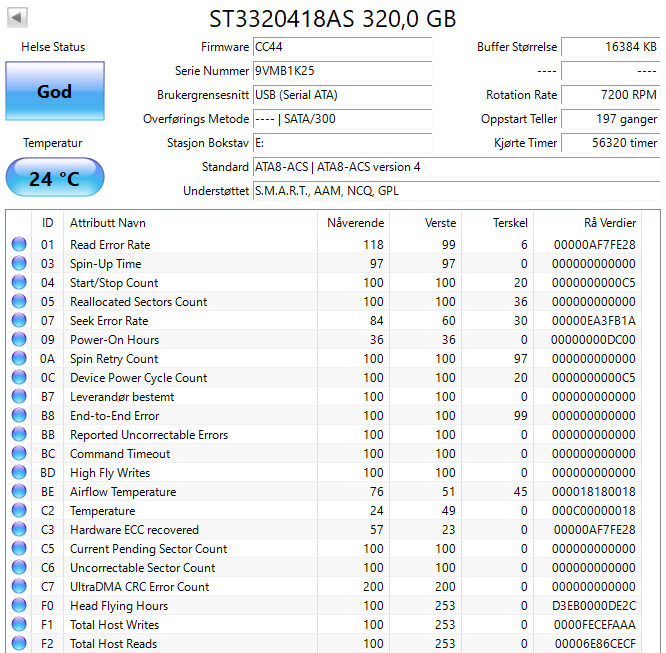
Task: Click the previous disk arrow button
Action: [18, 18]
